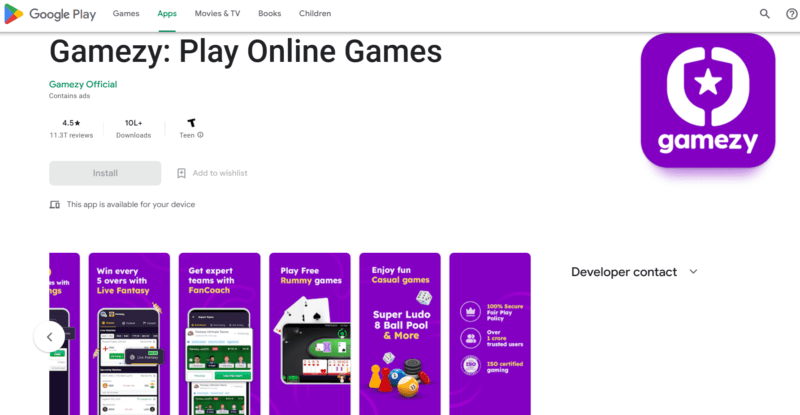Open the Books tab

pos(269,14)
